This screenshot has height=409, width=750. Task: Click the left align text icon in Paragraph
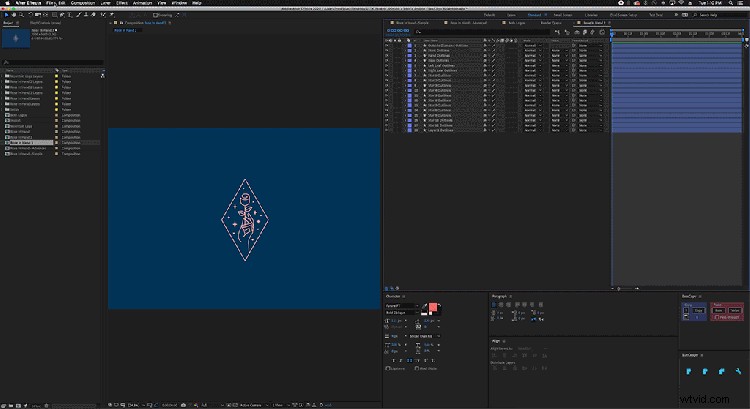pos(494,305)
